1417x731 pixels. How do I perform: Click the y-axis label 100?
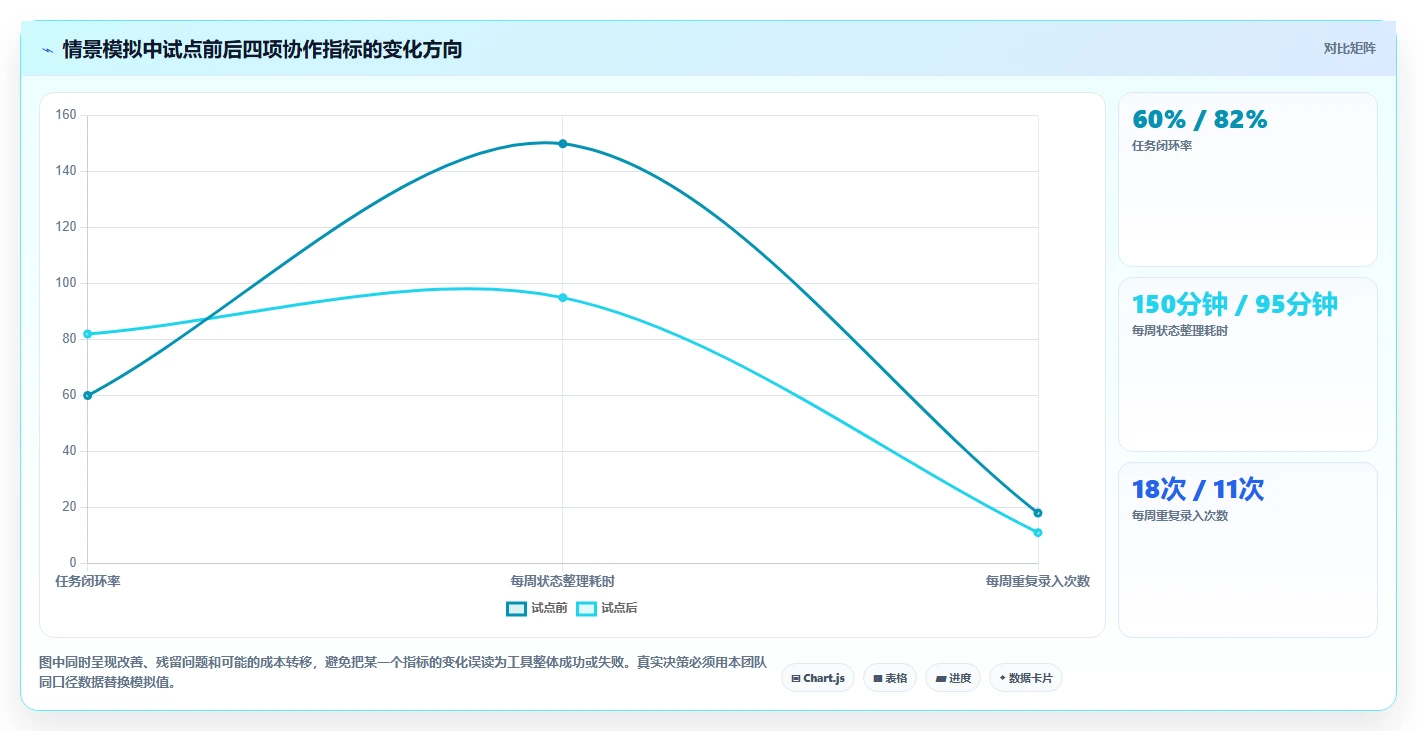point(66,283)
